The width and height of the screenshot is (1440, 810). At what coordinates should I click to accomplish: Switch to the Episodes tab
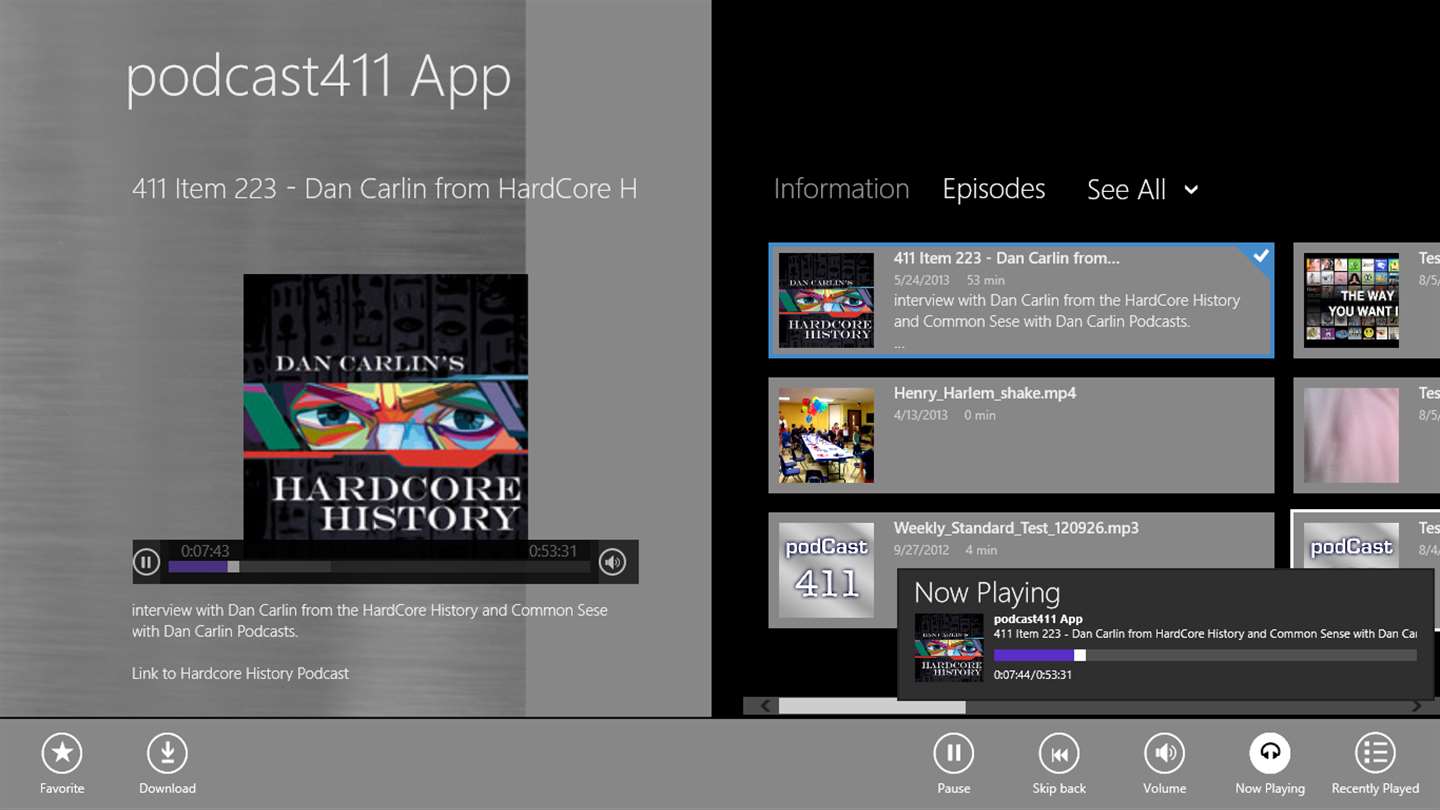[x=994, y=189]
